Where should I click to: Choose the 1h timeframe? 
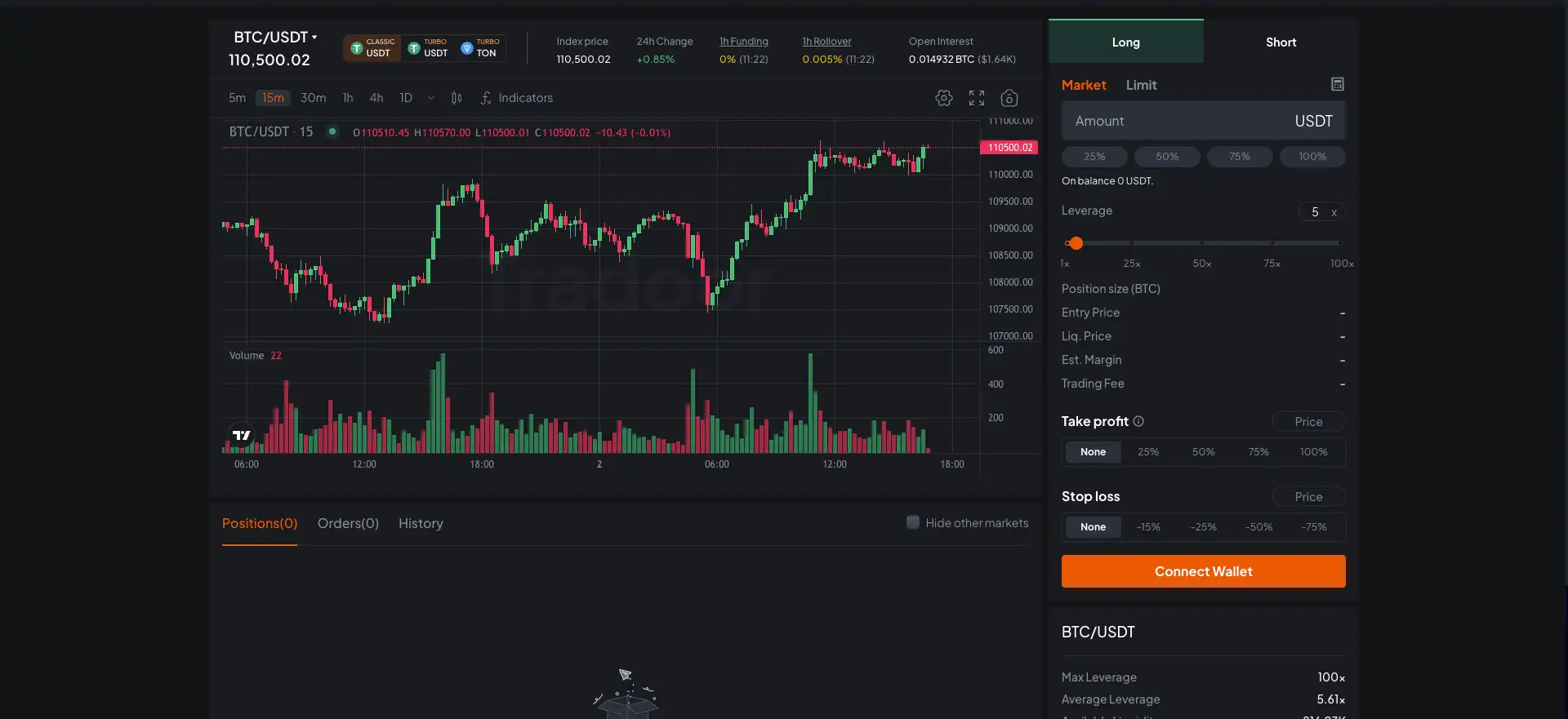348,98
